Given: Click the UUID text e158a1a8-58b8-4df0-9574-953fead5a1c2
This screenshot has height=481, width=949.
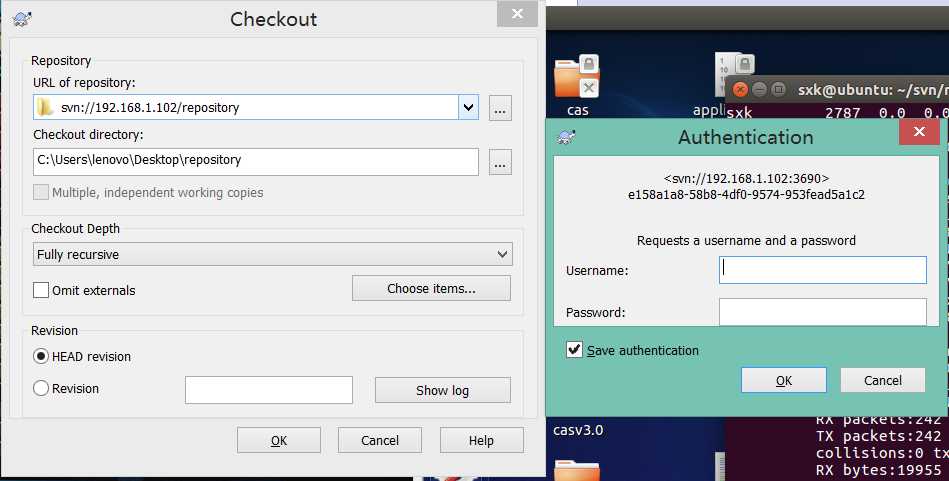Looking at the screenshot, I should click(746, 195).
